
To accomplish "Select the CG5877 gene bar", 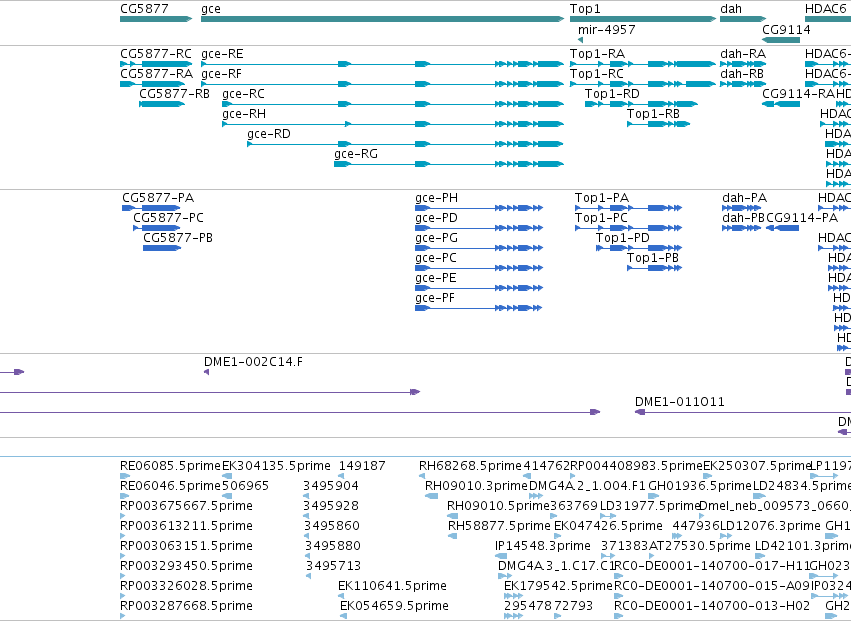I will coord(156,19).
